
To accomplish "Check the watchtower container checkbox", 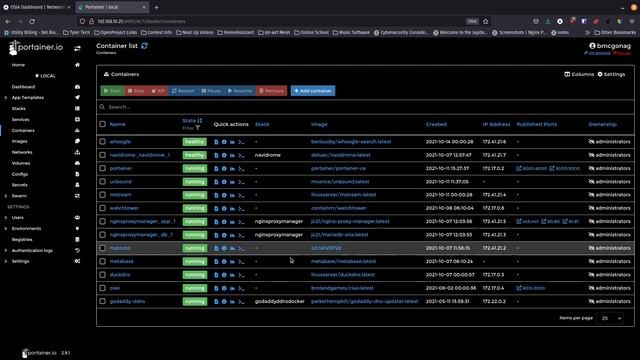I will coord(102,208).
